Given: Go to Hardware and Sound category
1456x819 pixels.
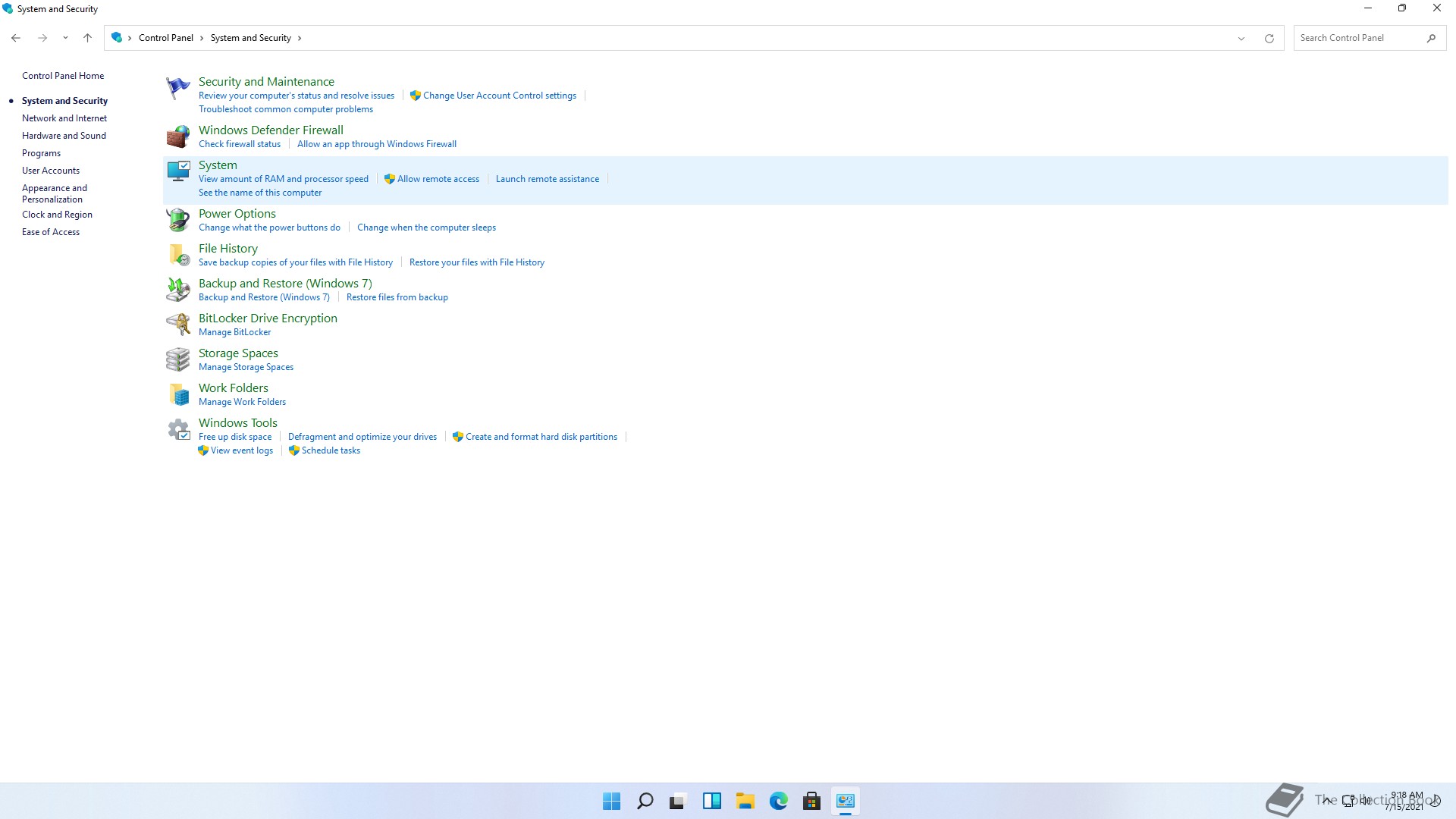Looking at the screenshot, I should (64, 136).
